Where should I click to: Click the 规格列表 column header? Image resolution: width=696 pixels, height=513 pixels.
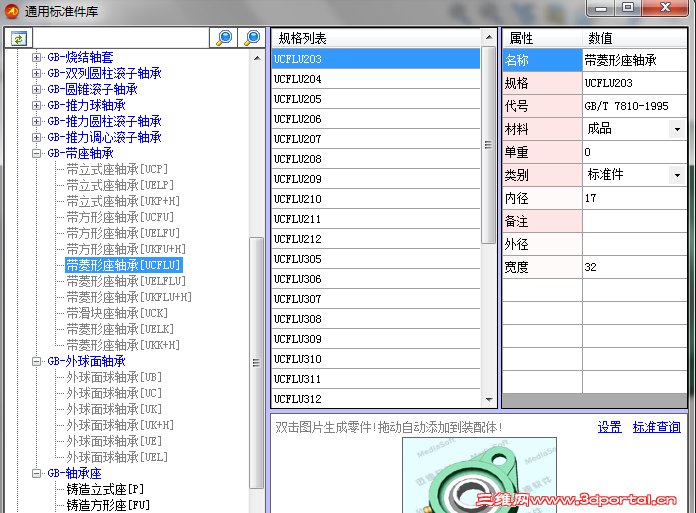[x=376, y=38]
